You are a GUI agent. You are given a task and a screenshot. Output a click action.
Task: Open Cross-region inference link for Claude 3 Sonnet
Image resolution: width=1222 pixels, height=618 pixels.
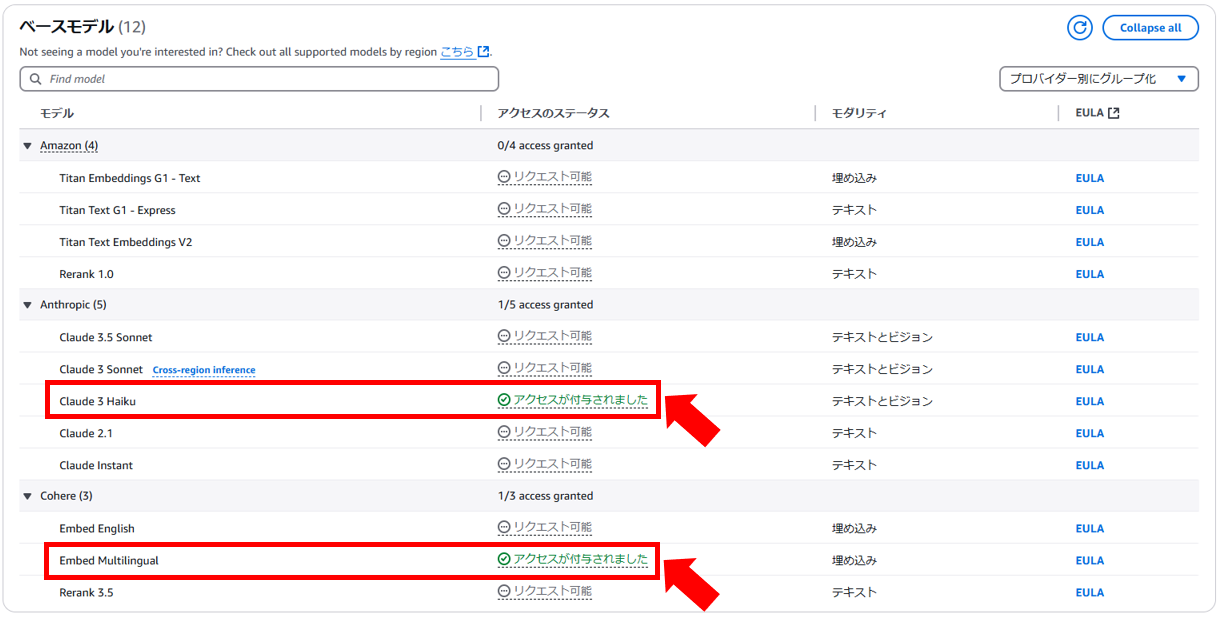[x=204, y=370]
